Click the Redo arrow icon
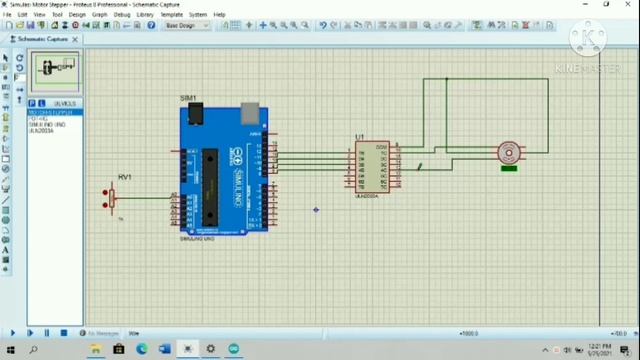This screenshot has height=360, width=640. coord(333,25)
